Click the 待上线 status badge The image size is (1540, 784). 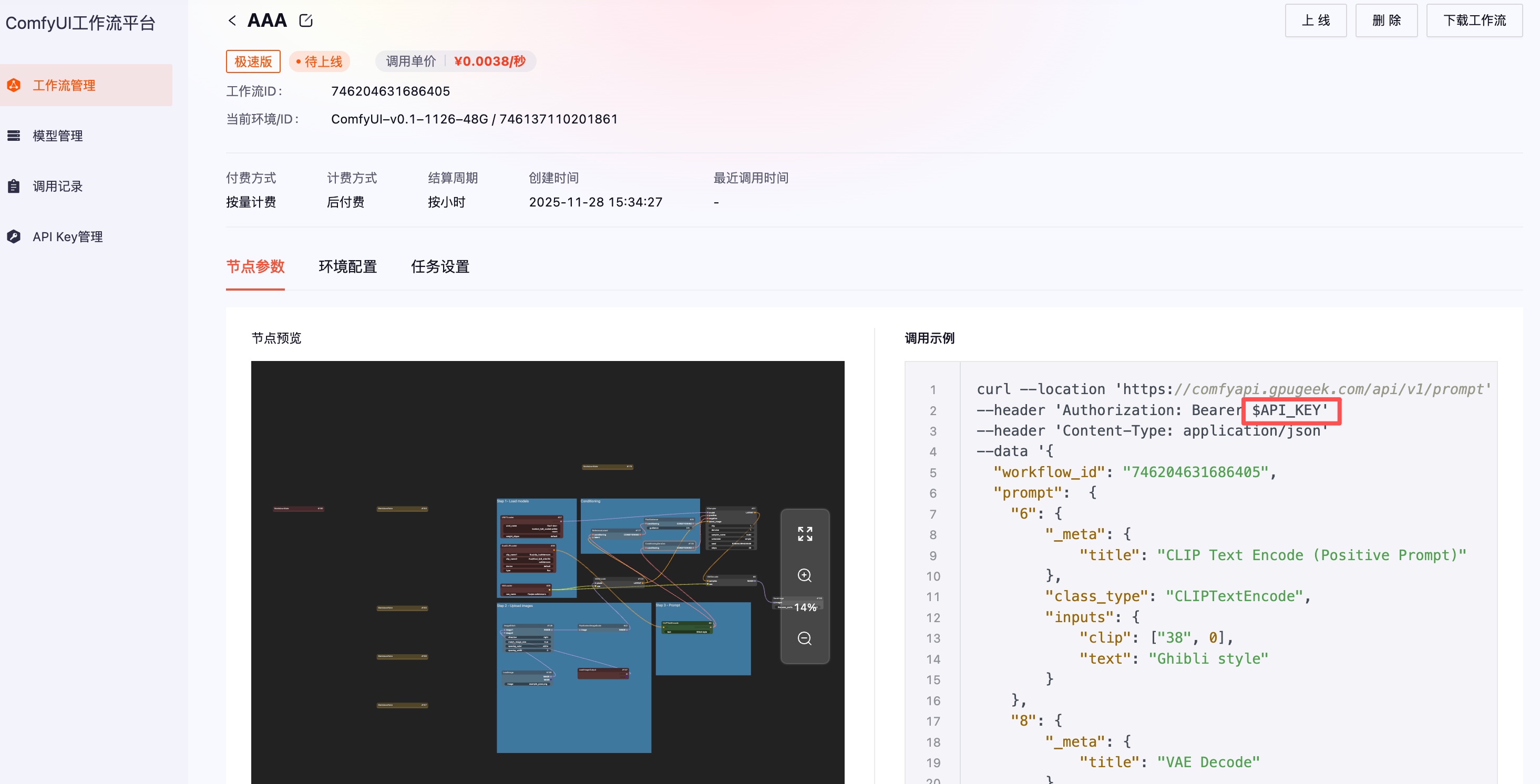[320, 61]
